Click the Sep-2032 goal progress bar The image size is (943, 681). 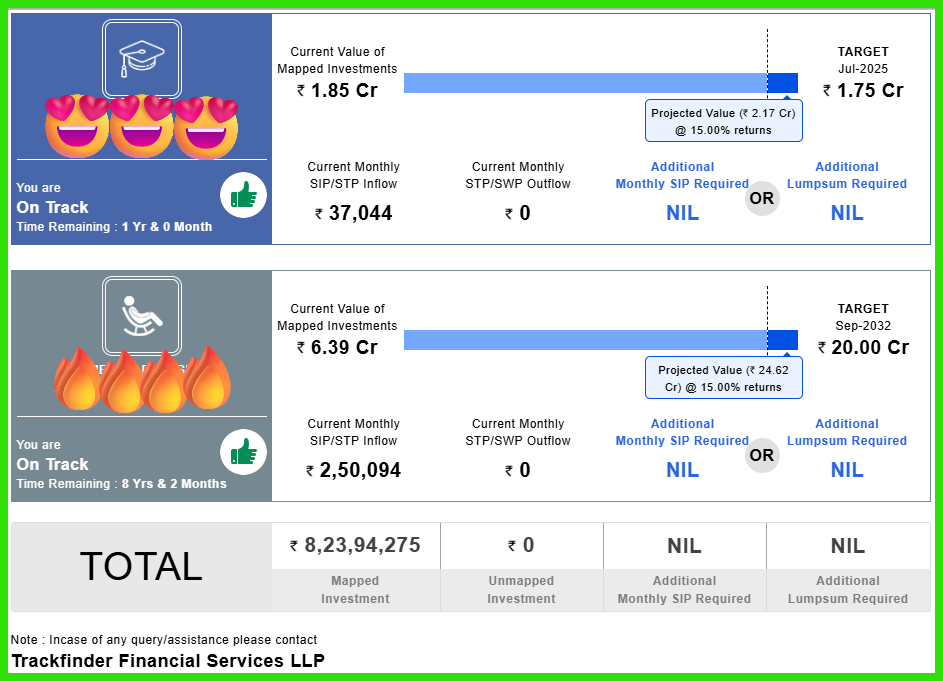600,340
